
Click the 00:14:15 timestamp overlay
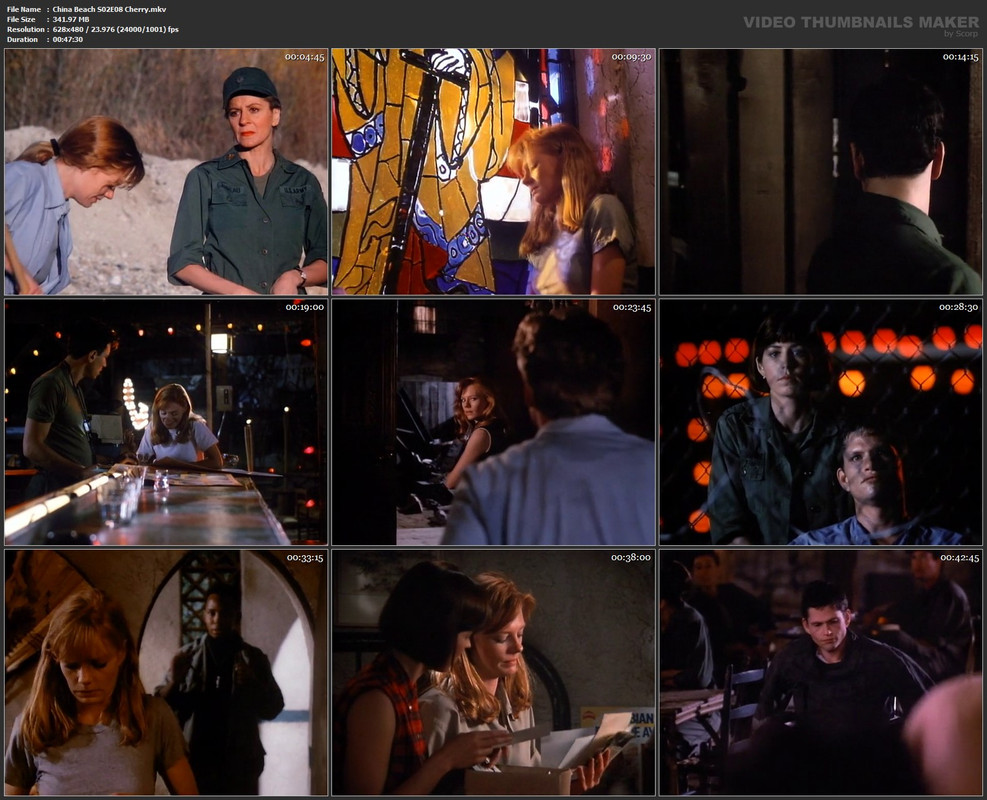click(x=961, y=57)
